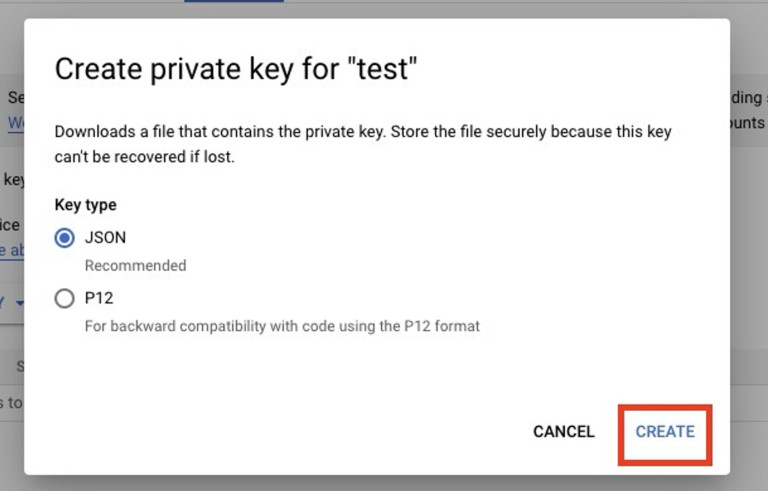Click the "Recommended" hint under JSON
The height and width of the screenshot is (491, 768).
(135, 266)
